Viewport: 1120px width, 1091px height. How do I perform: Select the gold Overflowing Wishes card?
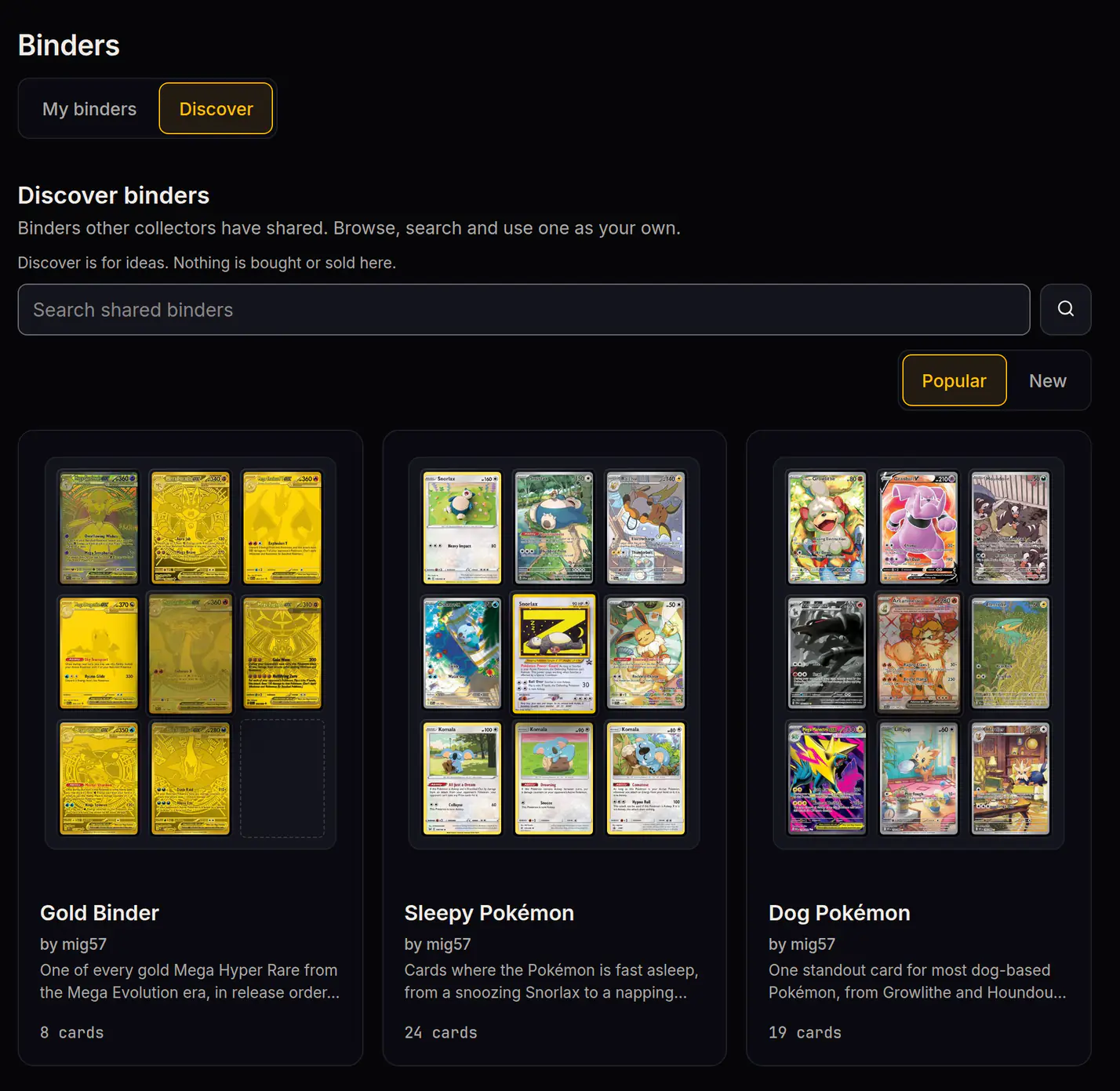click(99, 528)
